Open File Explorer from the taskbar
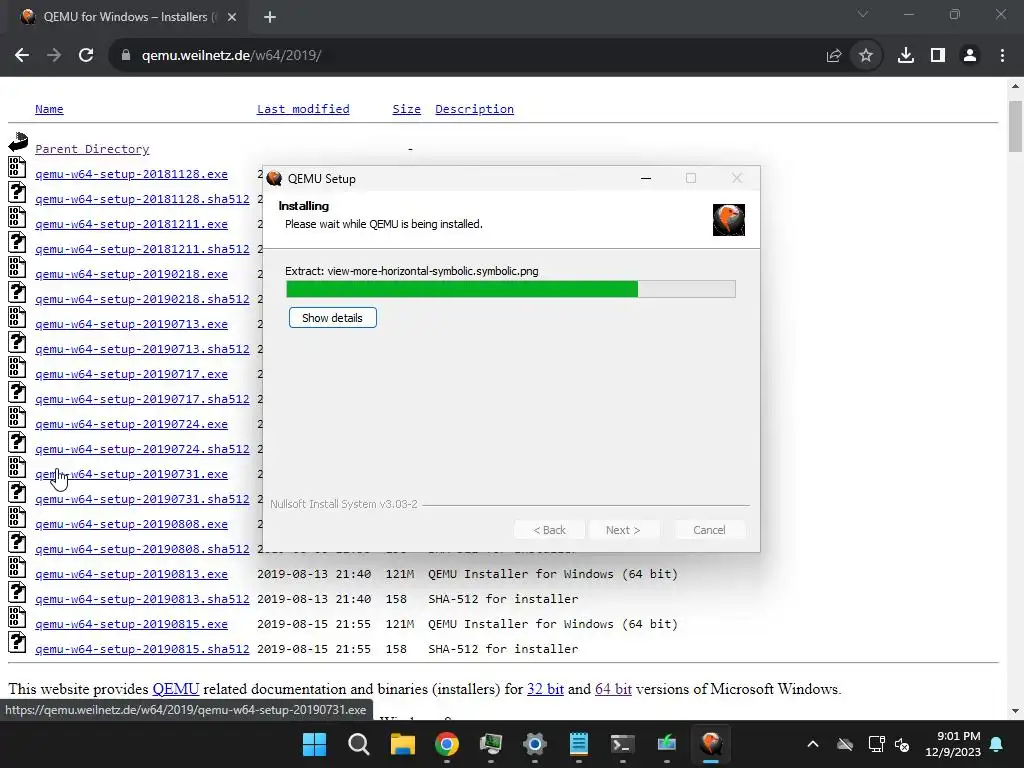Viewport: 1024px width, 768px height. point(402,744)
